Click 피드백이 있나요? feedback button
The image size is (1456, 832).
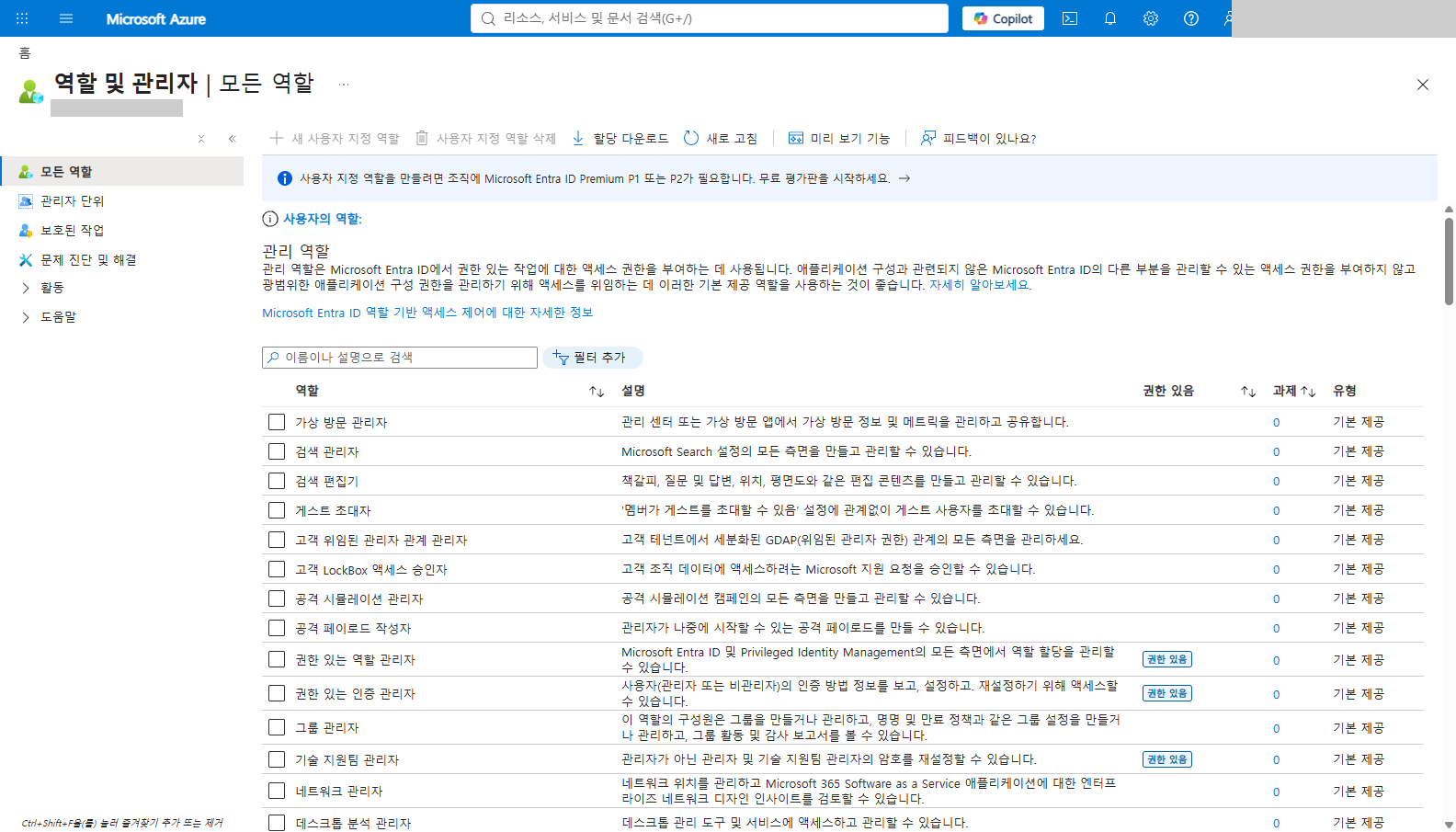pos(978,138)
